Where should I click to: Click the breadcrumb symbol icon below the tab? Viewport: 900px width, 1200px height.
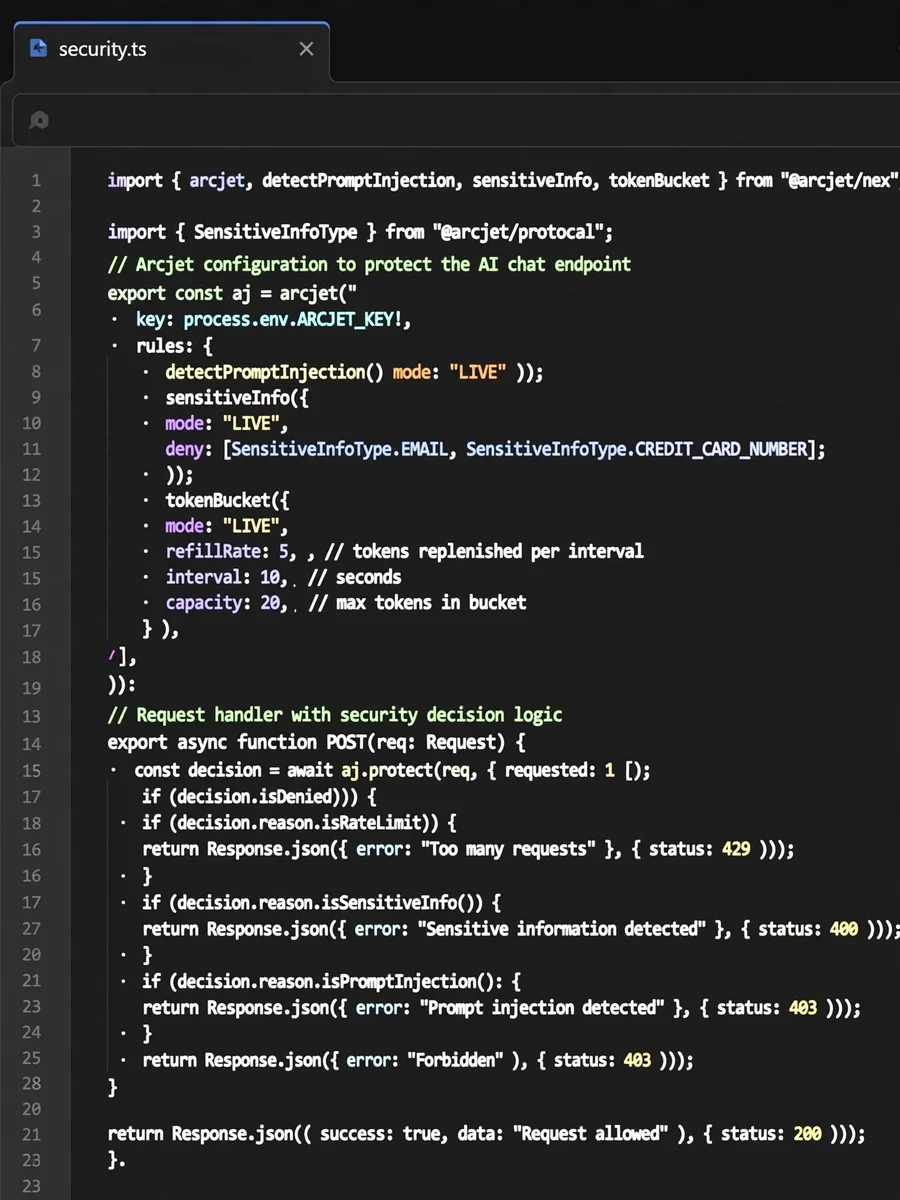(x=39, y=120)
